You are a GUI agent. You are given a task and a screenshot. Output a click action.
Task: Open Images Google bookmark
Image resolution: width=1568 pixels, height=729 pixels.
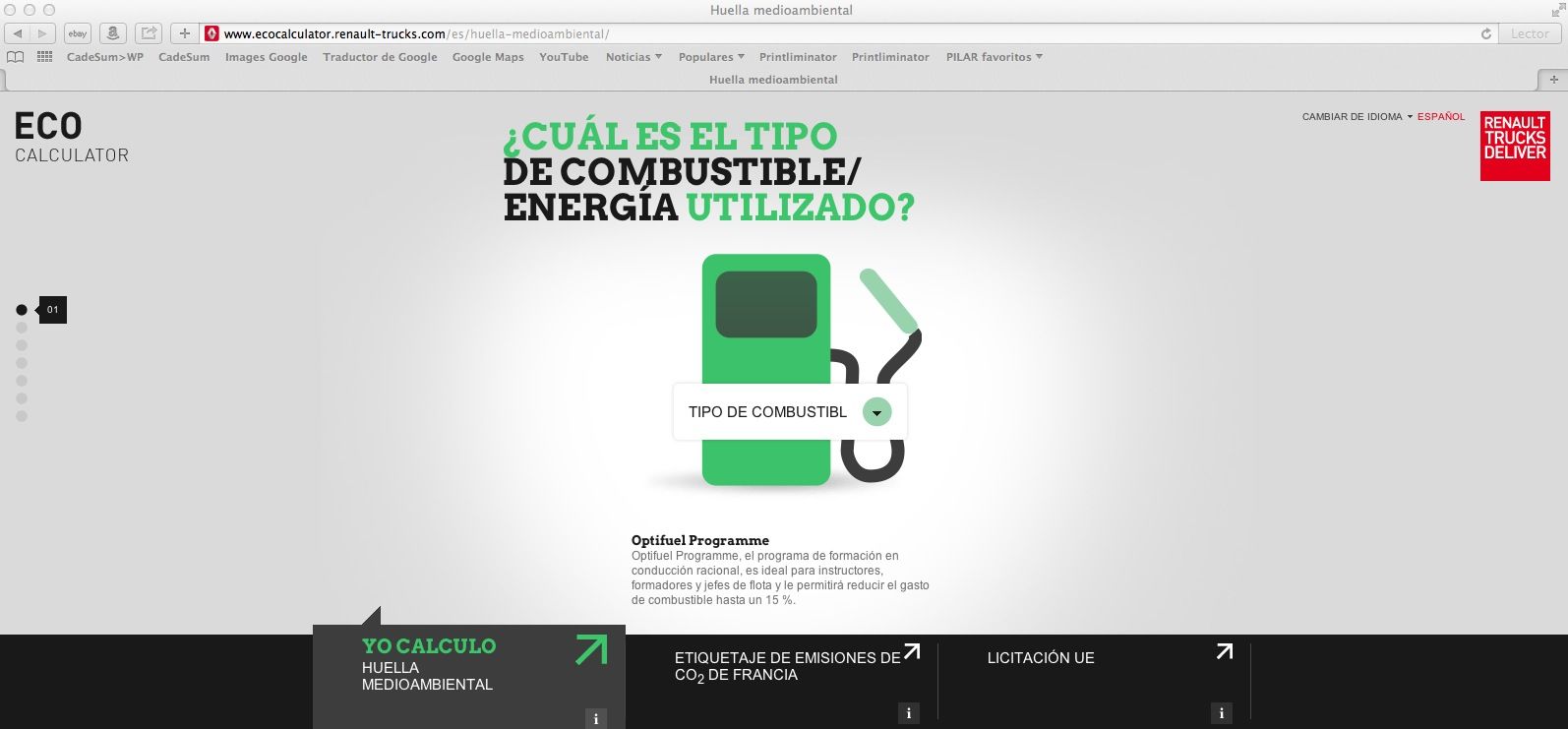pos(266,57)
